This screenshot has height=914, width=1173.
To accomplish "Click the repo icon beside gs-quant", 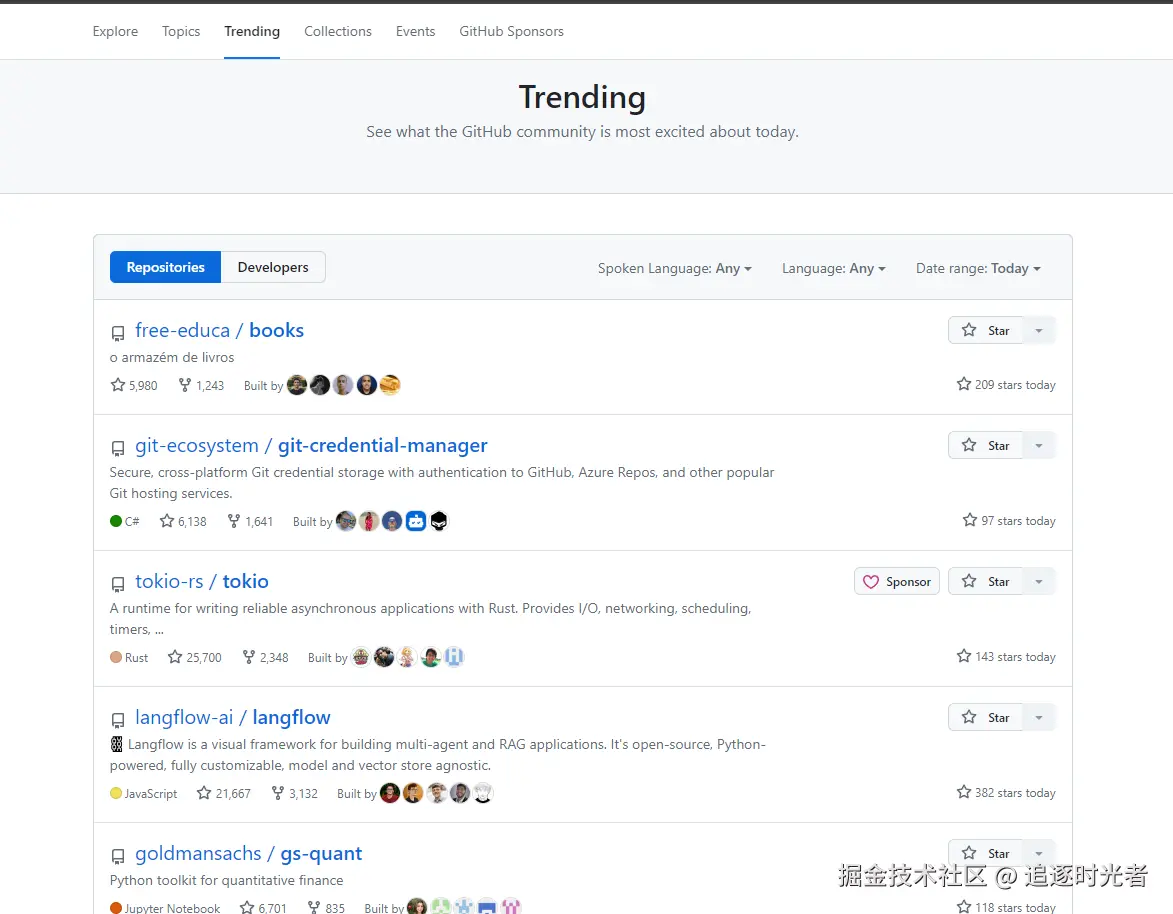I will point(117,856).
